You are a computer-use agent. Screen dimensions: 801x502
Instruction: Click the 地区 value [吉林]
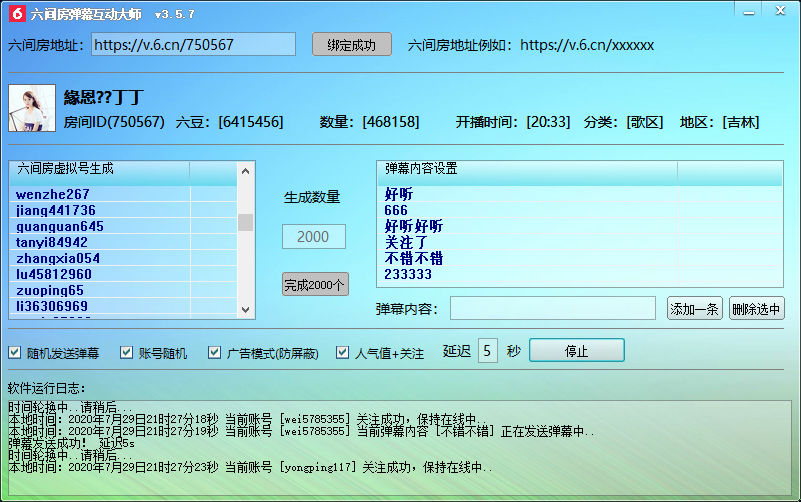[741, 122]
